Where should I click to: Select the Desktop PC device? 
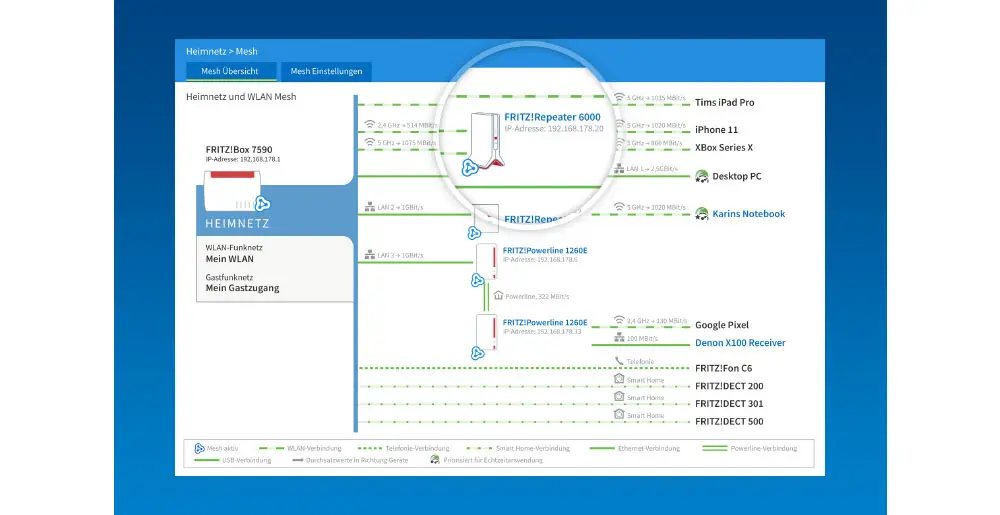tap(737, 177)
